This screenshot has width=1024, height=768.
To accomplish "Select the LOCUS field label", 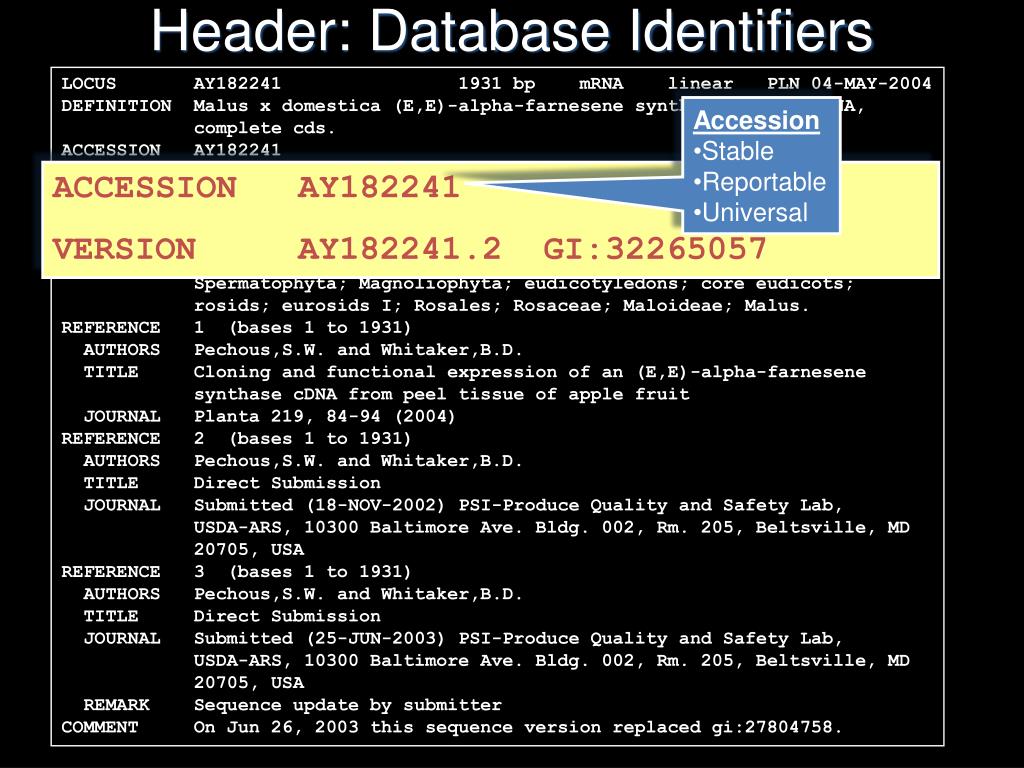I will click(89, 84).
